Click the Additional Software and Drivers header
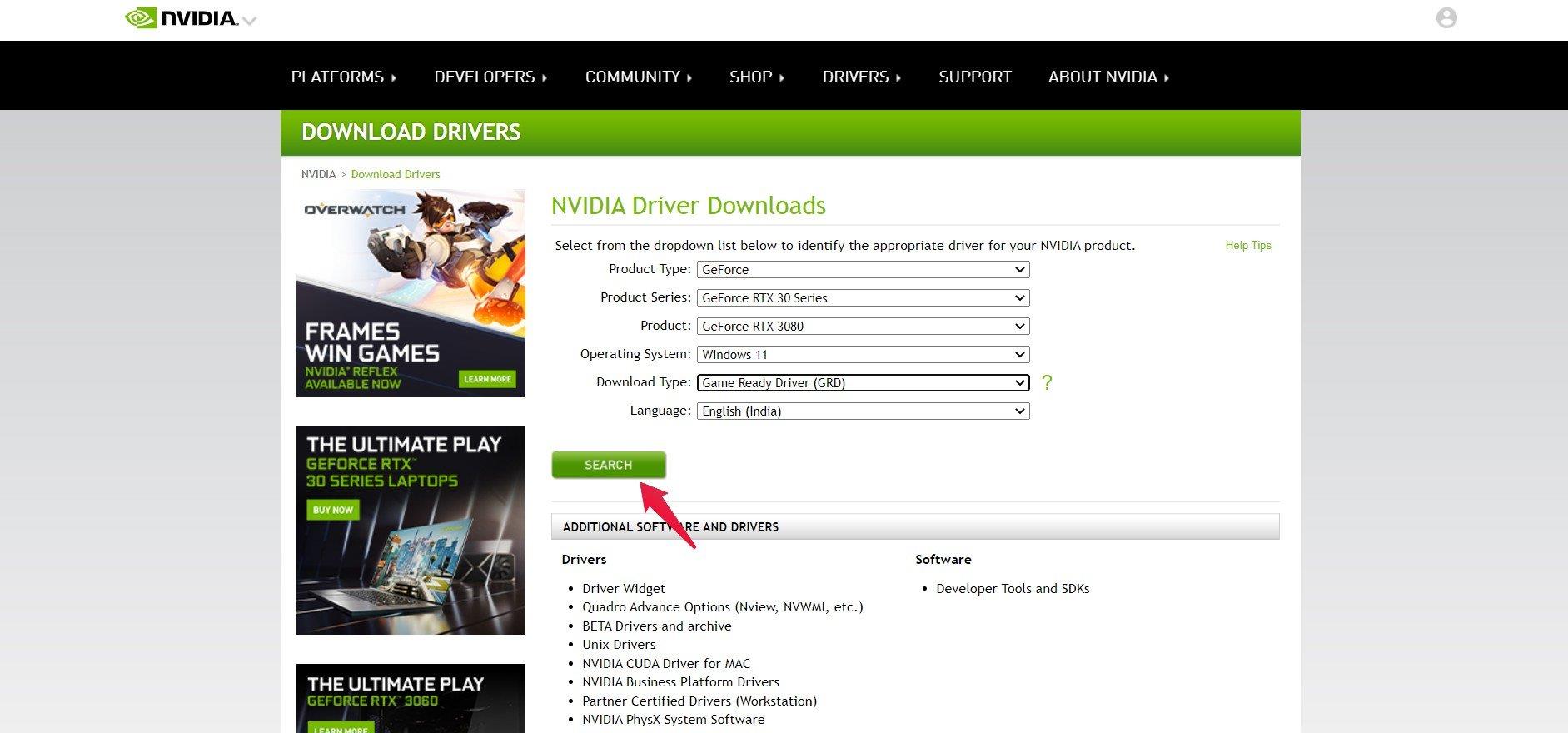Screen dimensions: 1568x733 coord(915,527)
